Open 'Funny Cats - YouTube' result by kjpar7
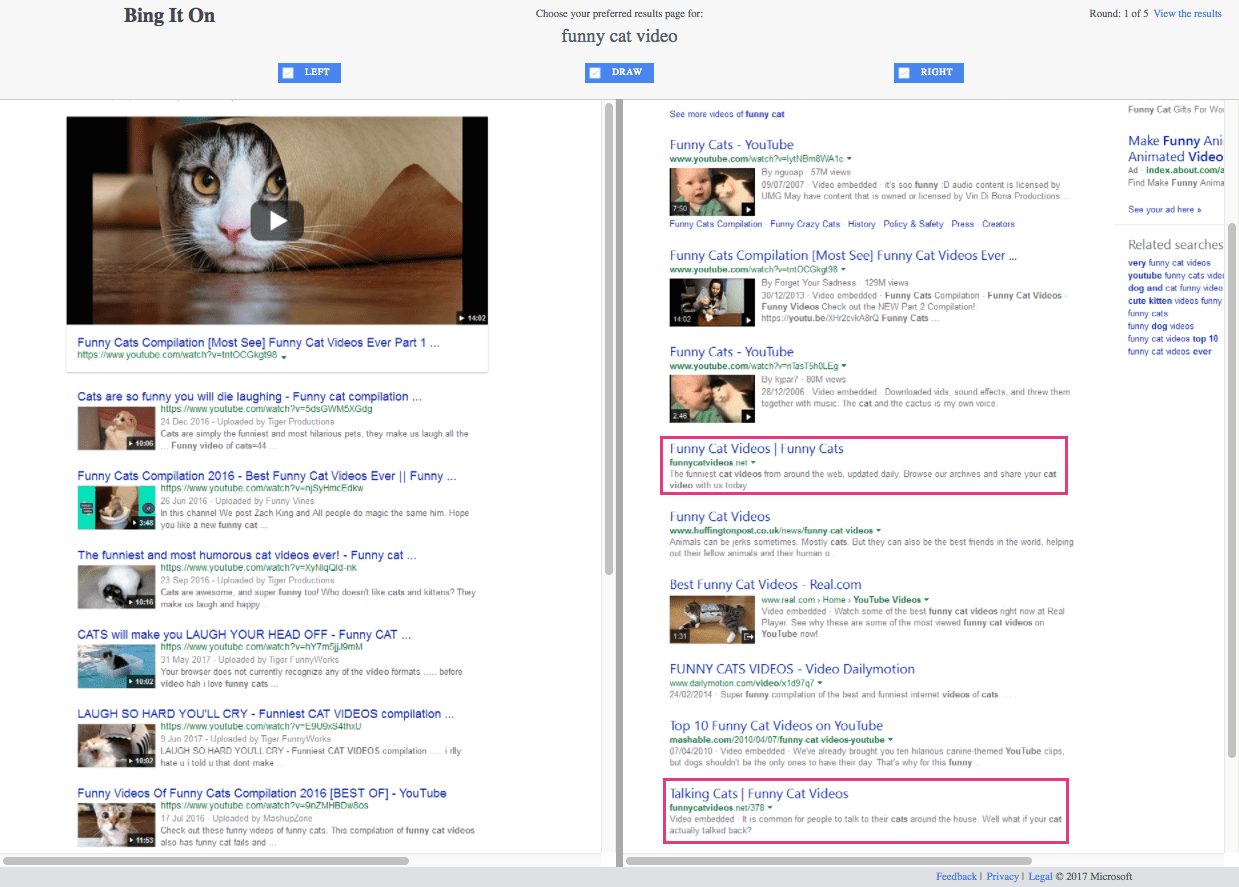Viewport: 1239px width, 887px height. click(x=732, y=352)
